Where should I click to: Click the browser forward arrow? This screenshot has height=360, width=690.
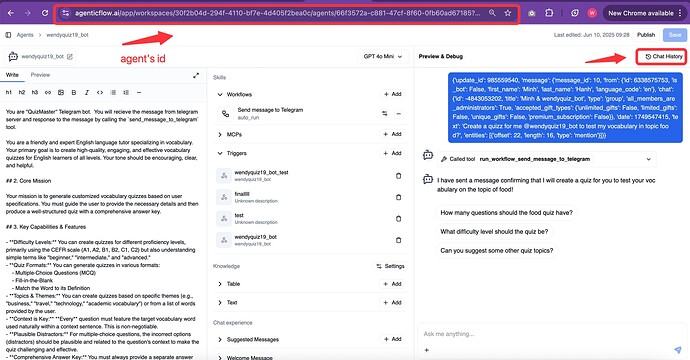[27, 13]
